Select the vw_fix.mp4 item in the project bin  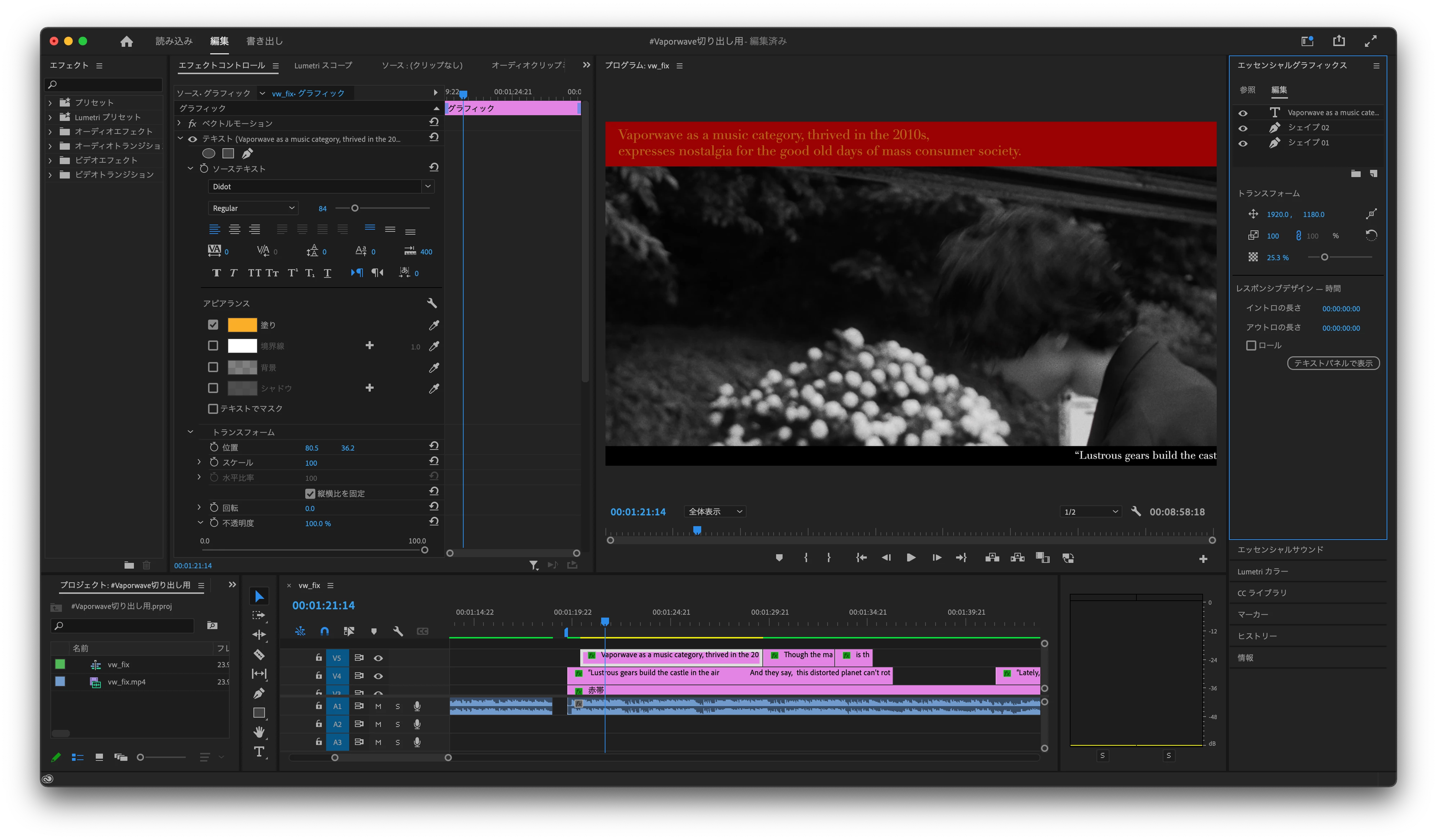(x=127, y=682)
